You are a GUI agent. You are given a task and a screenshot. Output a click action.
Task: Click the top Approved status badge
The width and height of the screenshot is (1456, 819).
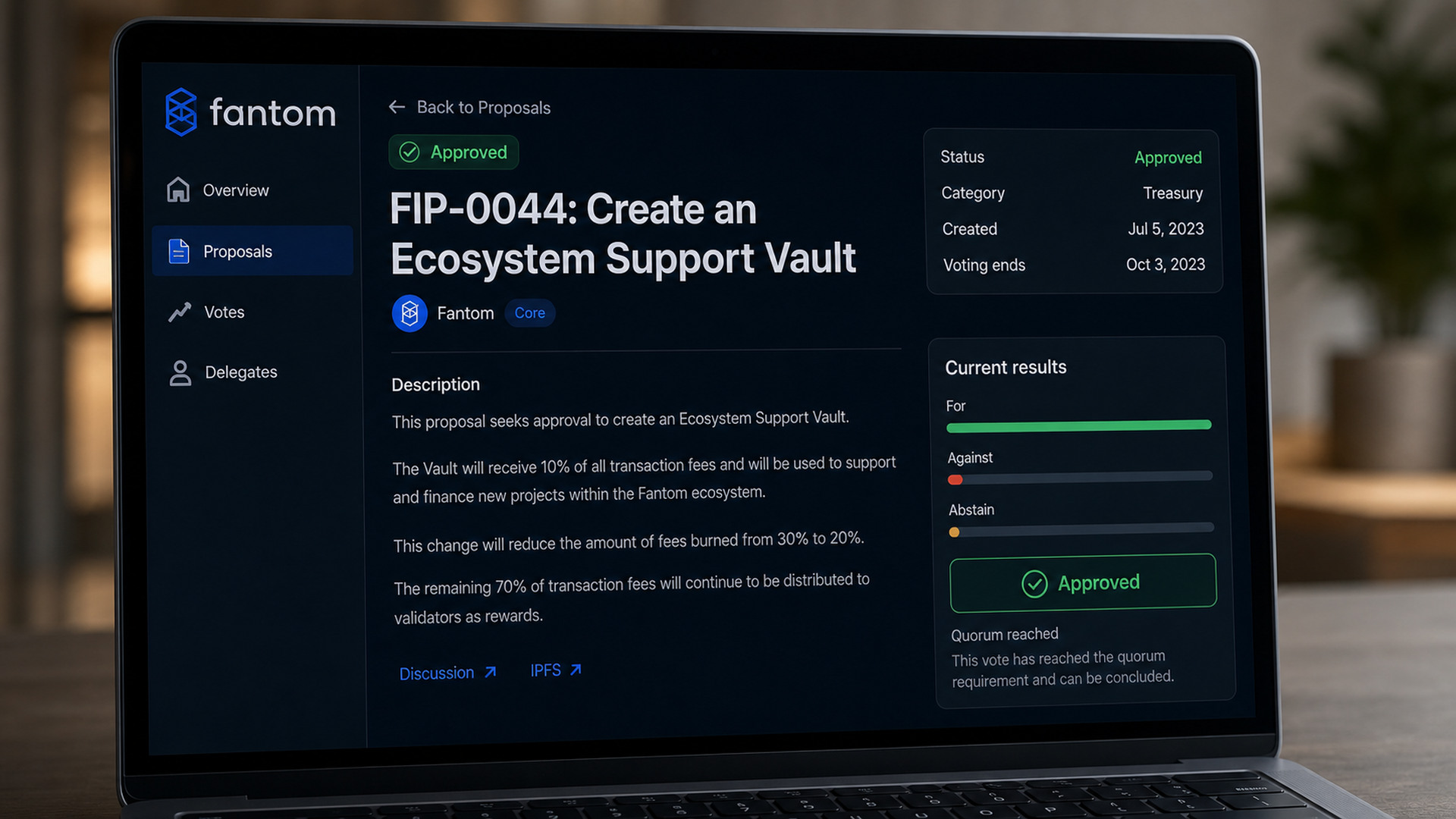tap(453, 152)
